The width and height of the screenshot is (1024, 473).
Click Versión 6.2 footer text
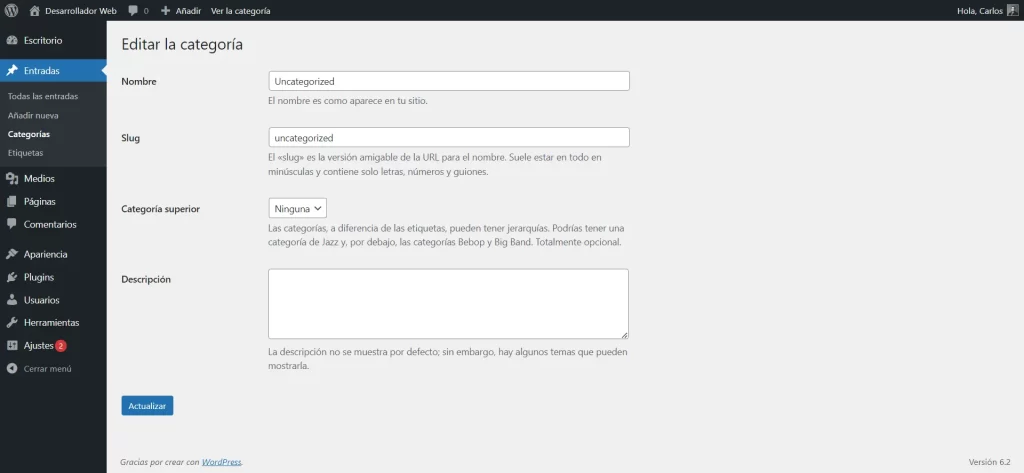pyautogui.click(x=989, y=462)
